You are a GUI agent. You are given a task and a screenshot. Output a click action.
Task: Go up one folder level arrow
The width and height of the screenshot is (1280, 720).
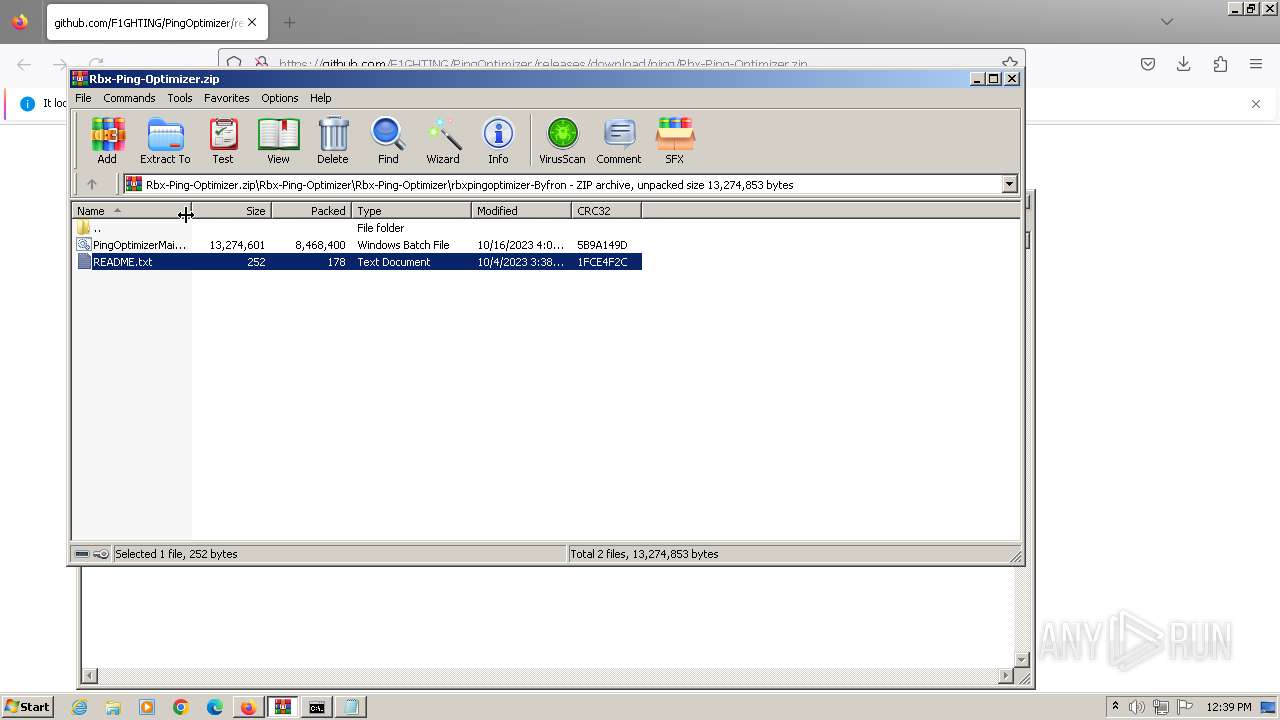[92, 184]
